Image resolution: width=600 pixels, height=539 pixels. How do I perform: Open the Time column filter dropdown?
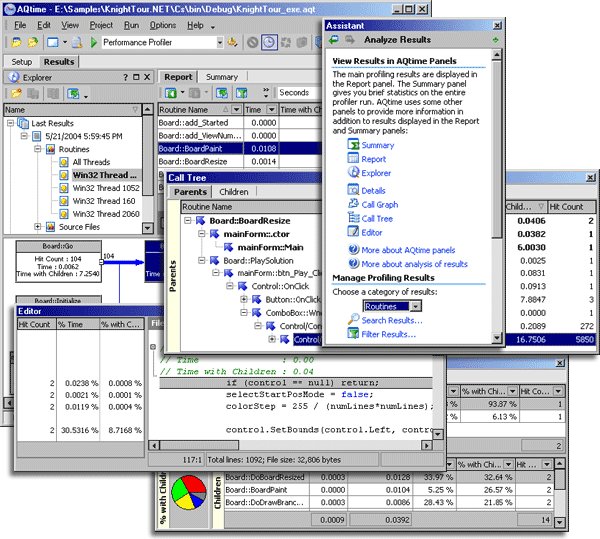click(271, 110)
